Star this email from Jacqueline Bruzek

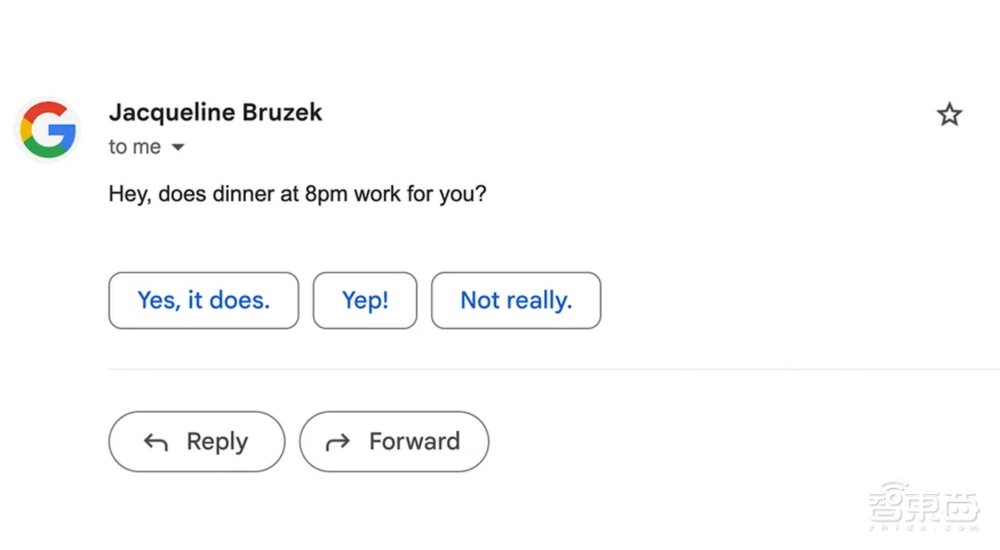(949, 115)
